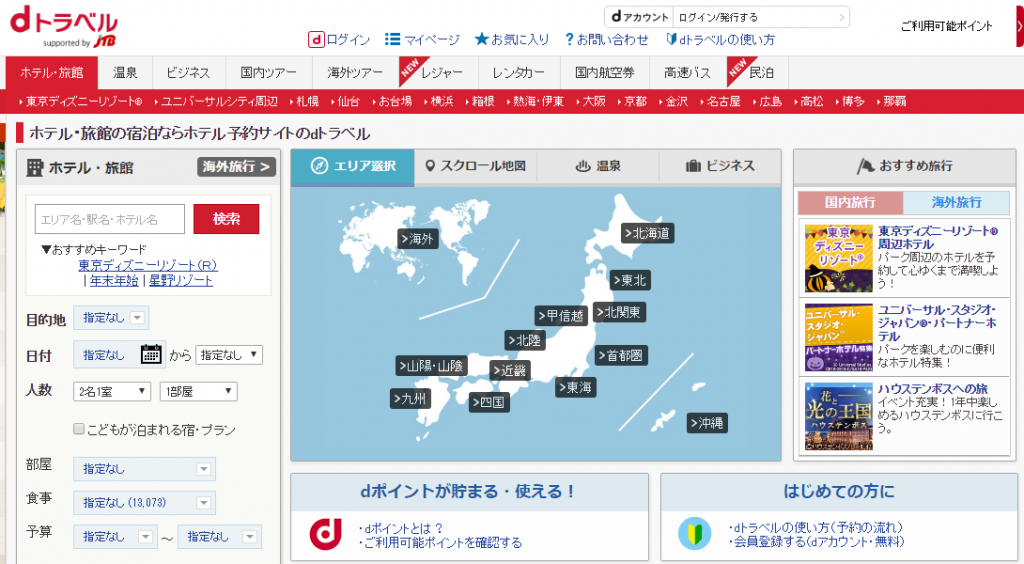Select >北海道 on the map
Viewport: 1024px width, 564px height.
click(x=647, y=233)
